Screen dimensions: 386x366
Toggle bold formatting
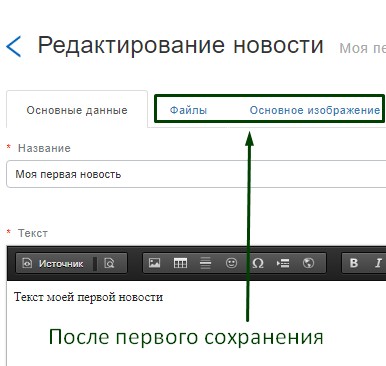[354, 263]
